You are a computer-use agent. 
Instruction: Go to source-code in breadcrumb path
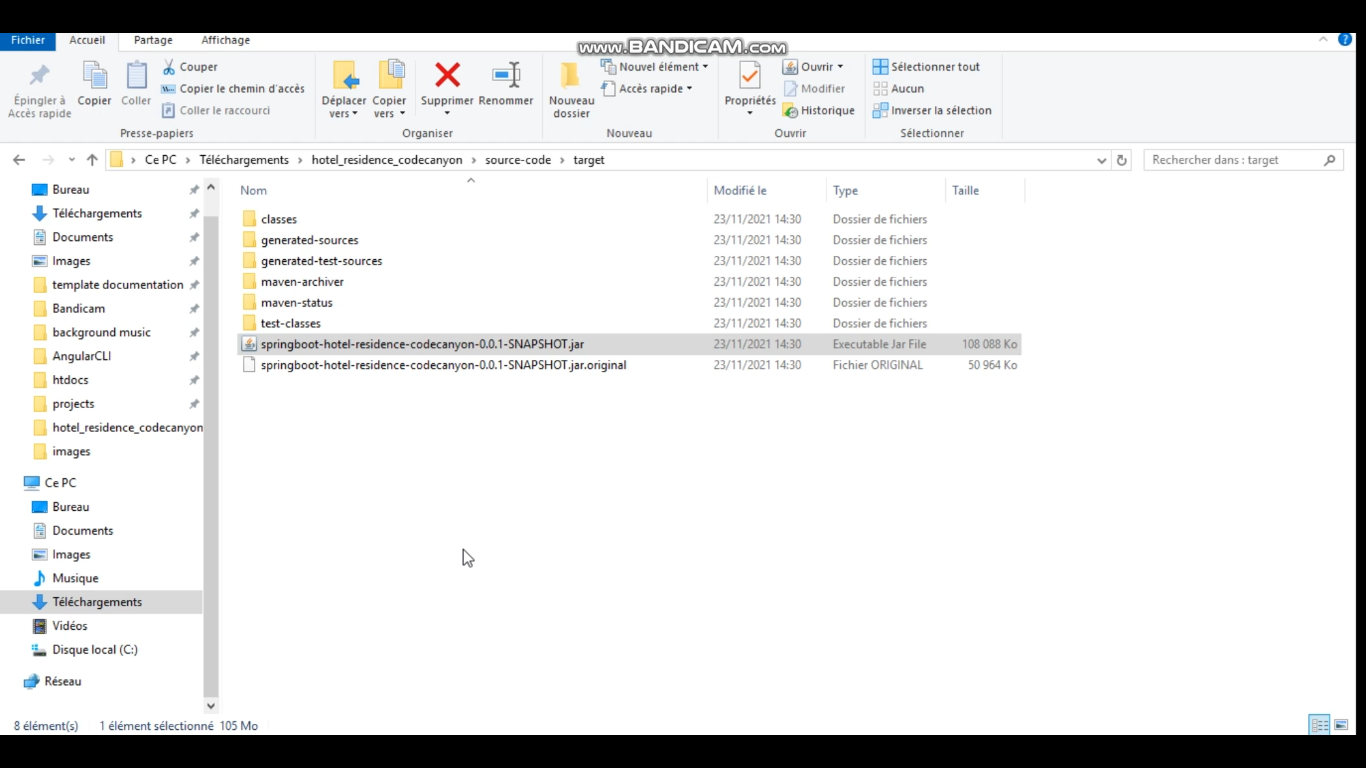tap(518, 160)
